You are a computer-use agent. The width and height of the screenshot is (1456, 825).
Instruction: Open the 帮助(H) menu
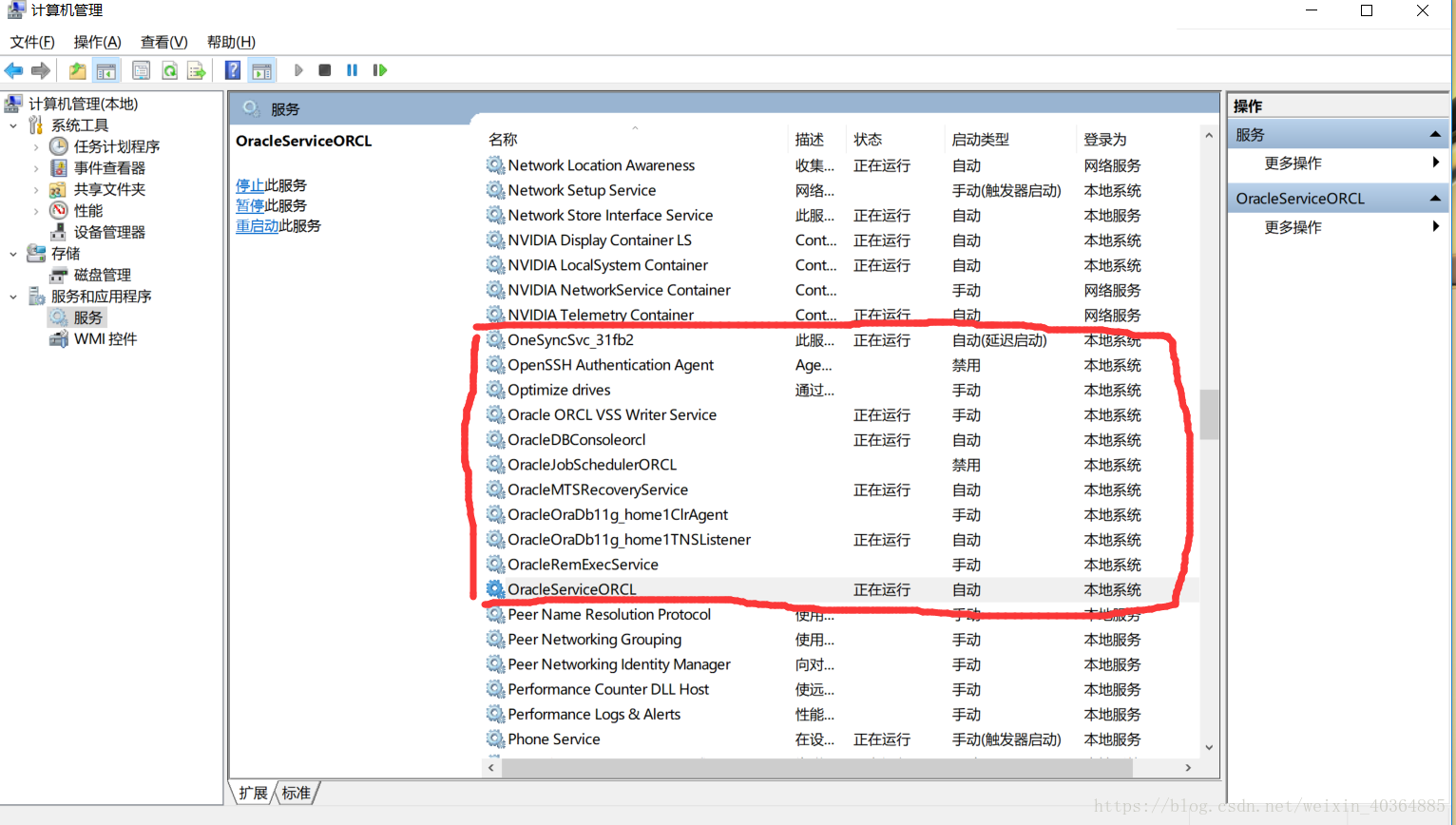232,42
